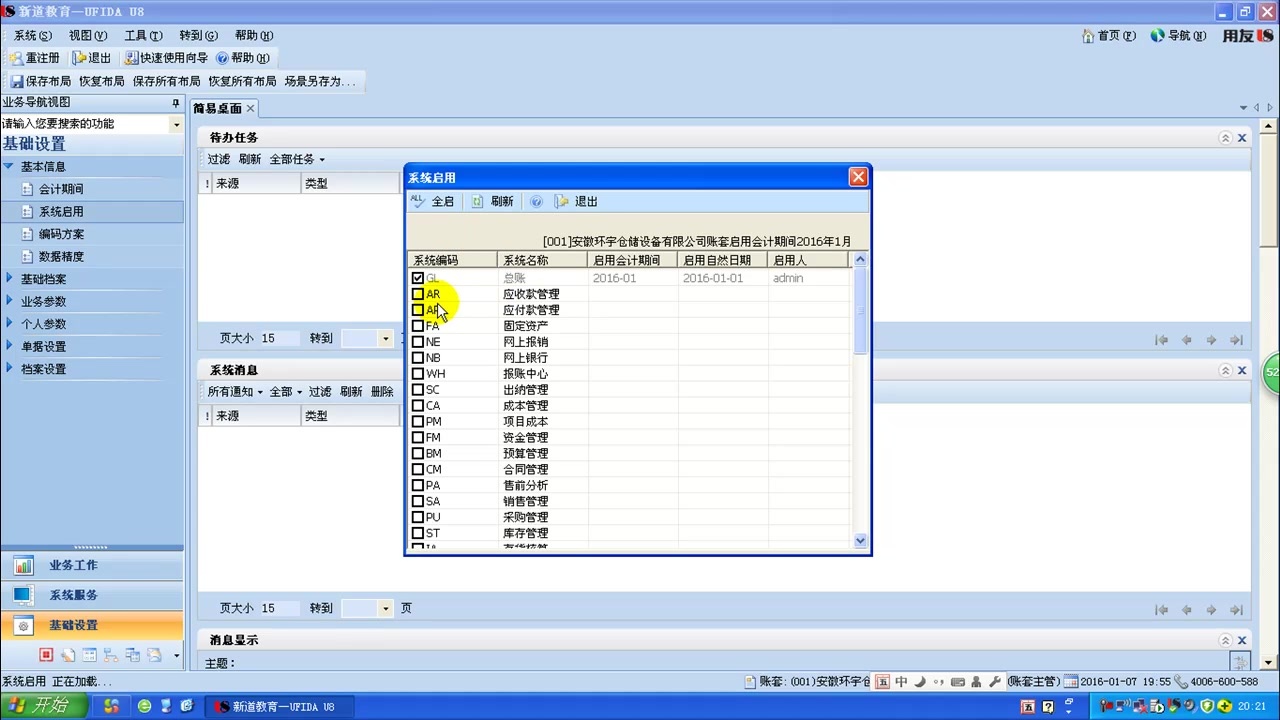Click 过滤 in the 待办任务 panel
This screenshot has width=1280, height=720.
219,159
